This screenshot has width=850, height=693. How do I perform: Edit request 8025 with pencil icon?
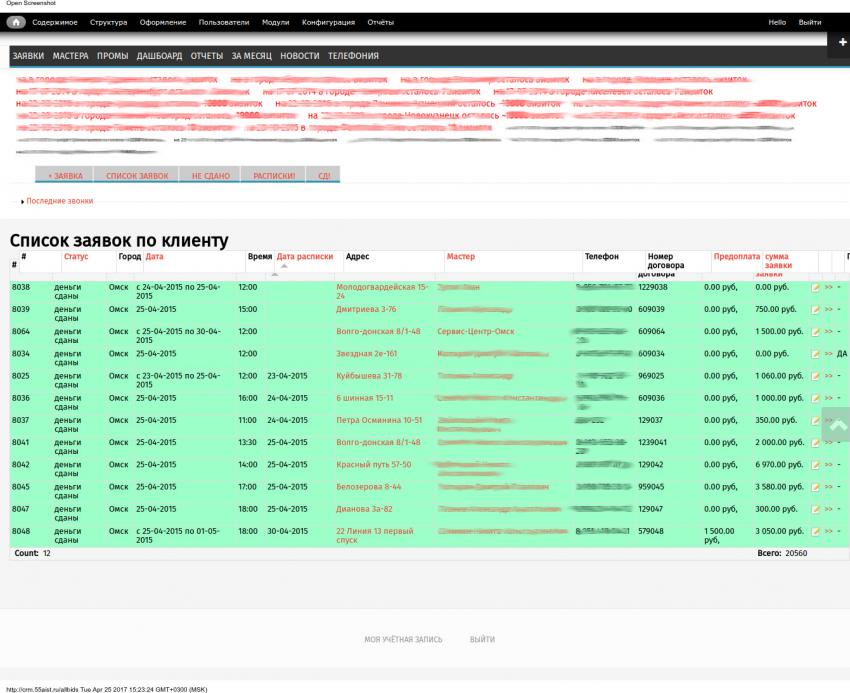pyautogui.click(x=815, y=376)
